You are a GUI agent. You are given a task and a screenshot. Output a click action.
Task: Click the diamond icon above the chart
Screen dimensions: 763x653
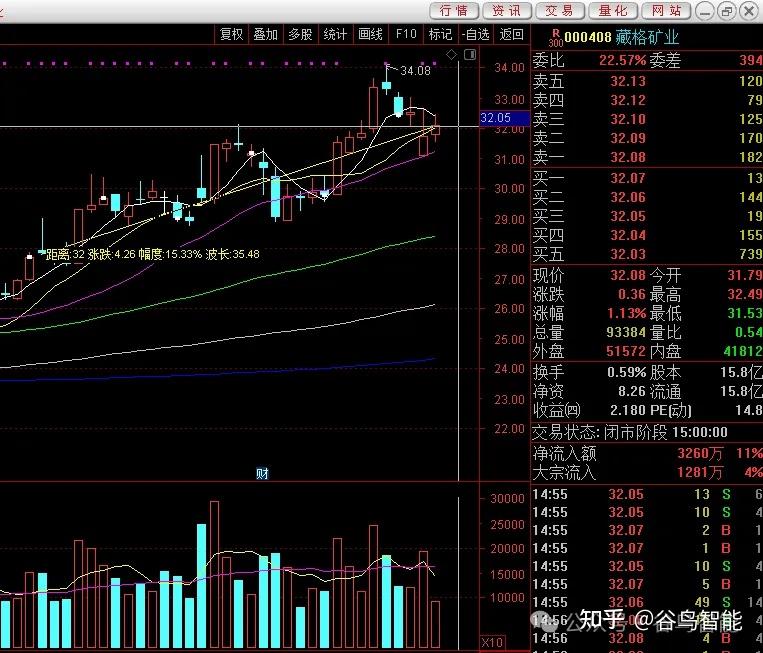click(451, 53)
